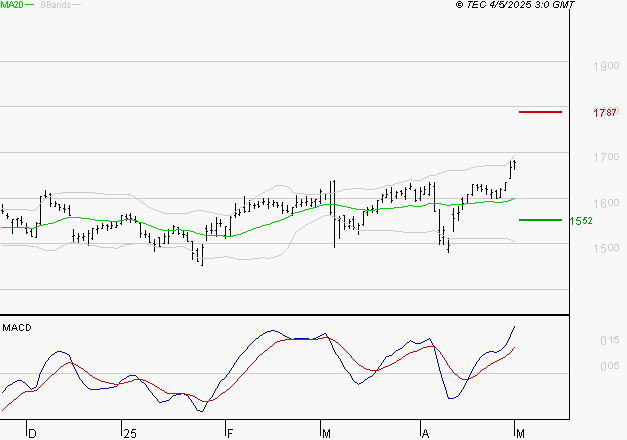The image size is (627, 440).
Task: Click the M marker between F and A
Action: coord(326,434)
